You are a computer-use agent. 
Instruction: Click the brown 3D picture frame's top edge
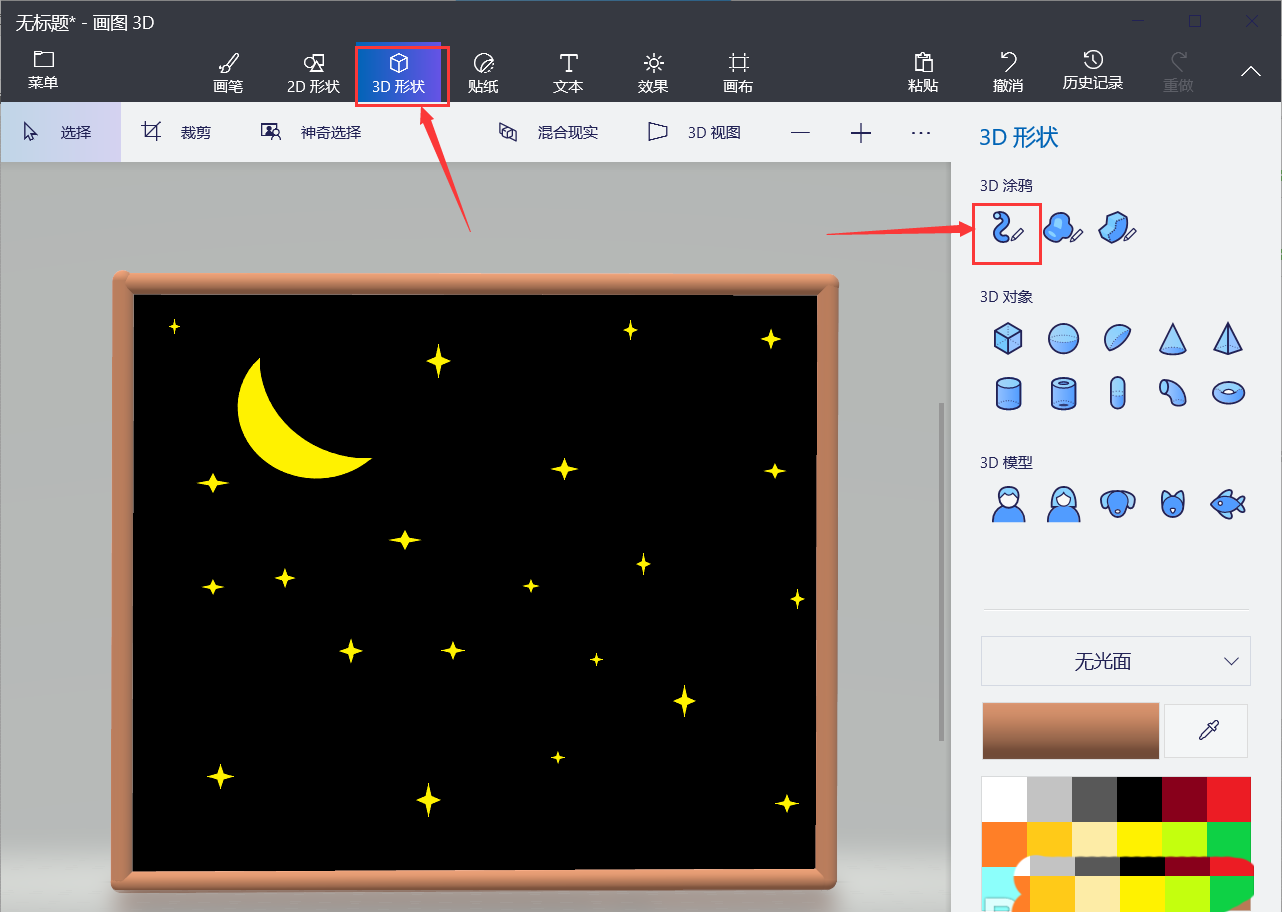(475, 284)
